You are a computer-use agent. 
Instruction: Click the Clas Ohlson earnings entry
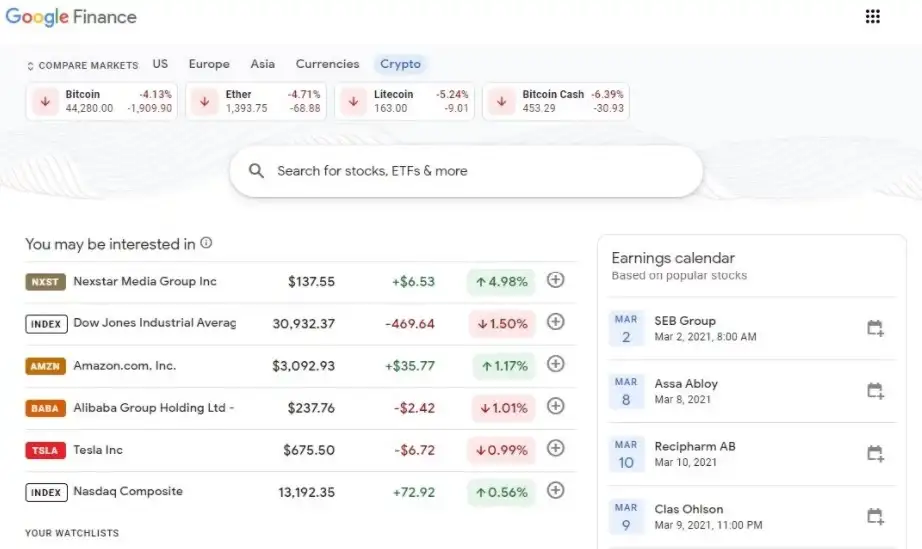751,517
